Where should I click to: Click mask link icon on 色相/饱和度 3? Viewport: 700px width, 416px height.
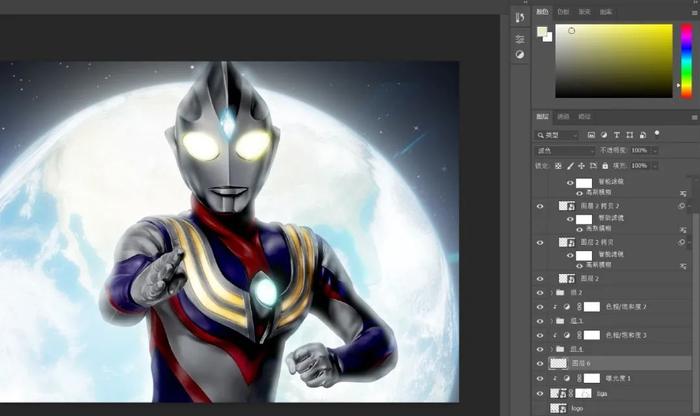[579, 335]
